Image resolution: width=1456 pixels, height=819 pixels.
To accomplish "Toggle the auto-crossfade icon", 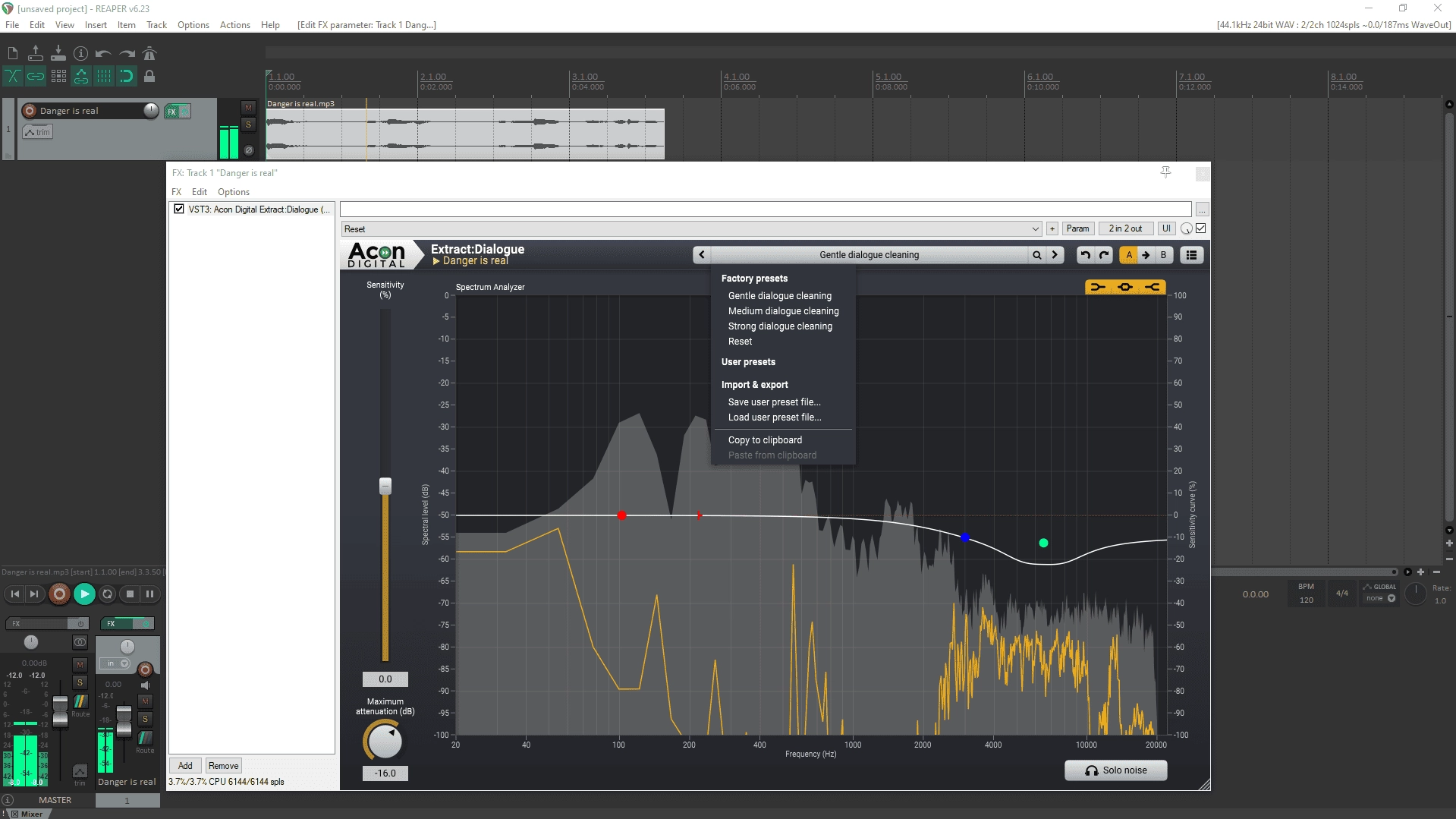I will [x=13, y=76].
